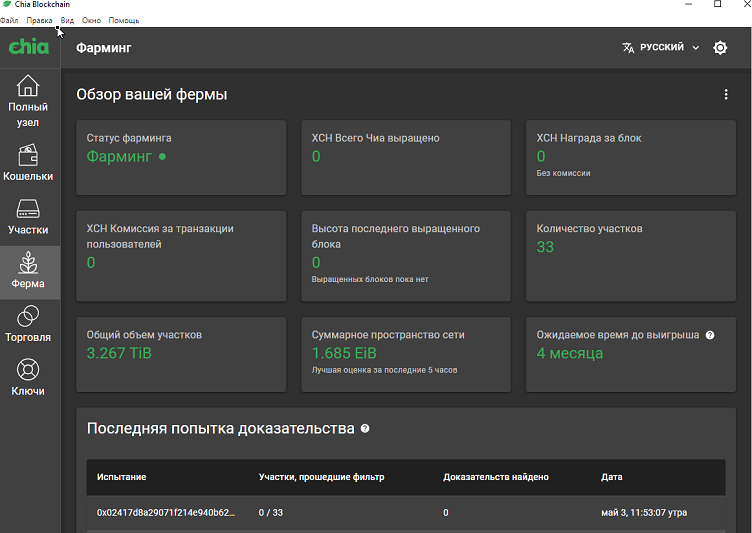Click the Выращенных блоков пока нет text
This screenshot has height=533, width=752.
370,279
